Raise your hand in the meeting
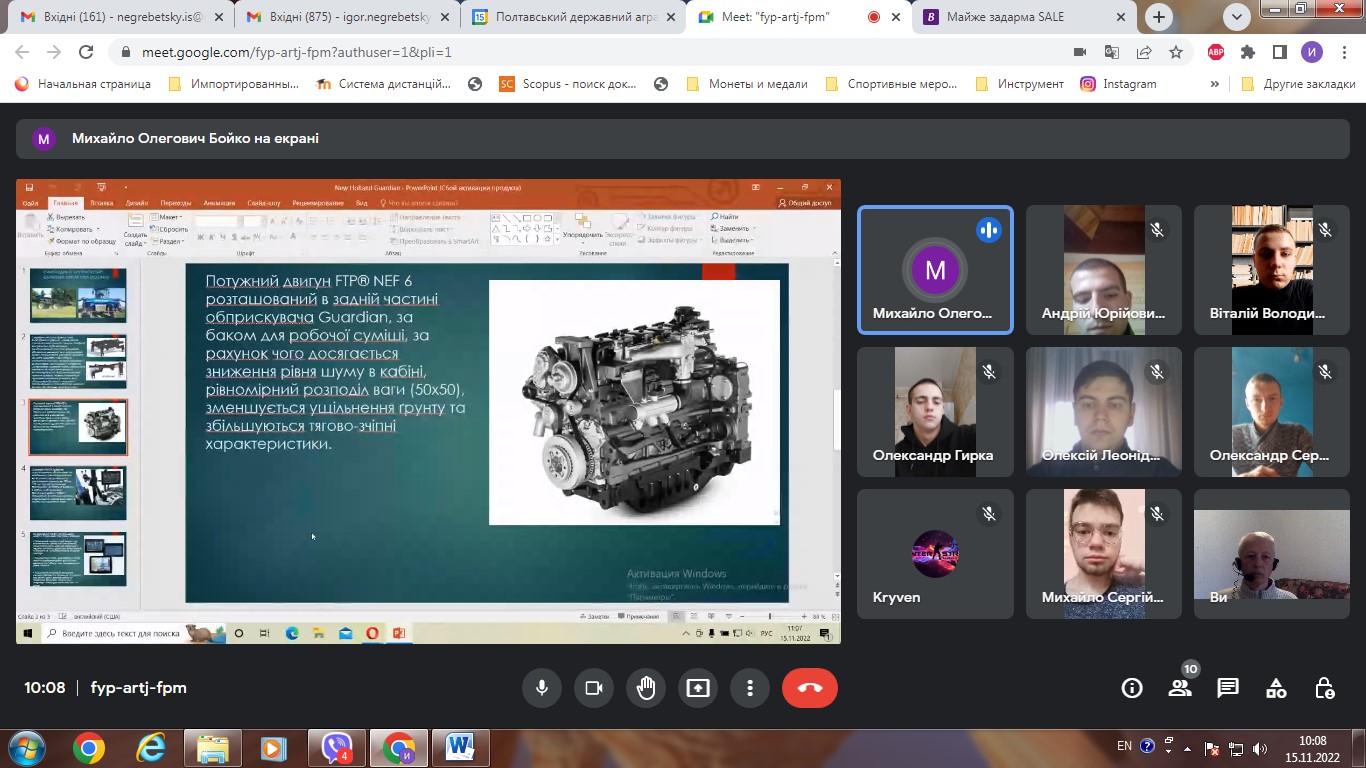This screenshot has width=1366, height=768. coord(646,688)
